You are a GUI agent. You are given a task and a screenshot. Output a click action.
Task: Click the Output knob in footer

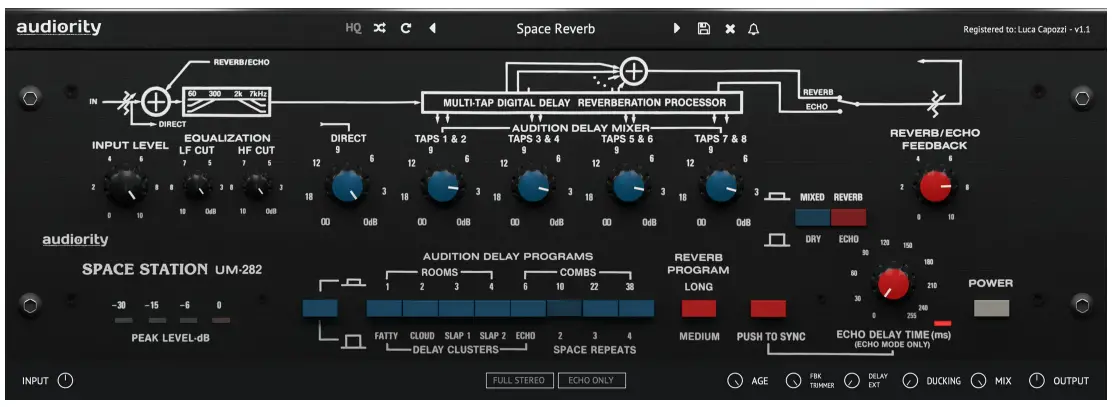point(1037,381)
